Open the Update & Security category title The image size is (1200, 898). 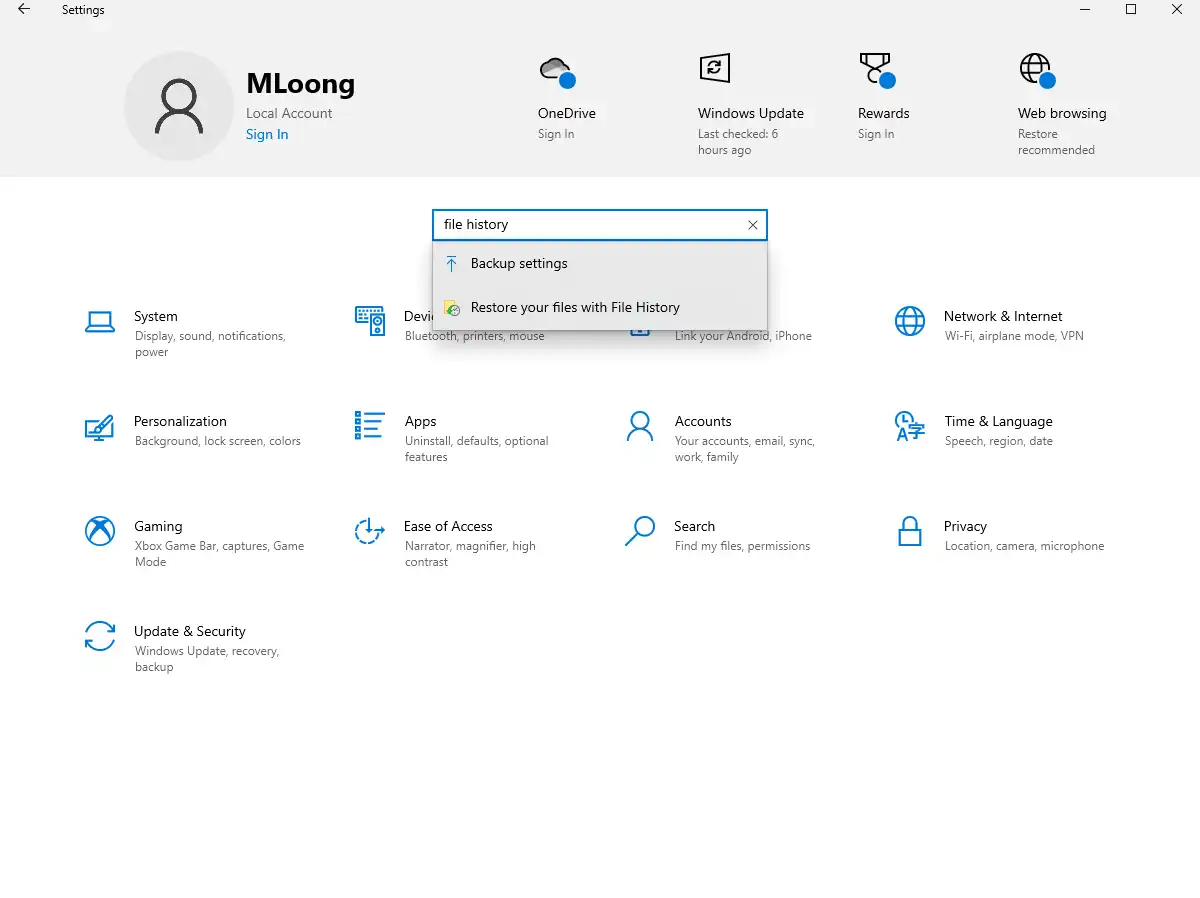pyautogui.click(x=190, y=631)
